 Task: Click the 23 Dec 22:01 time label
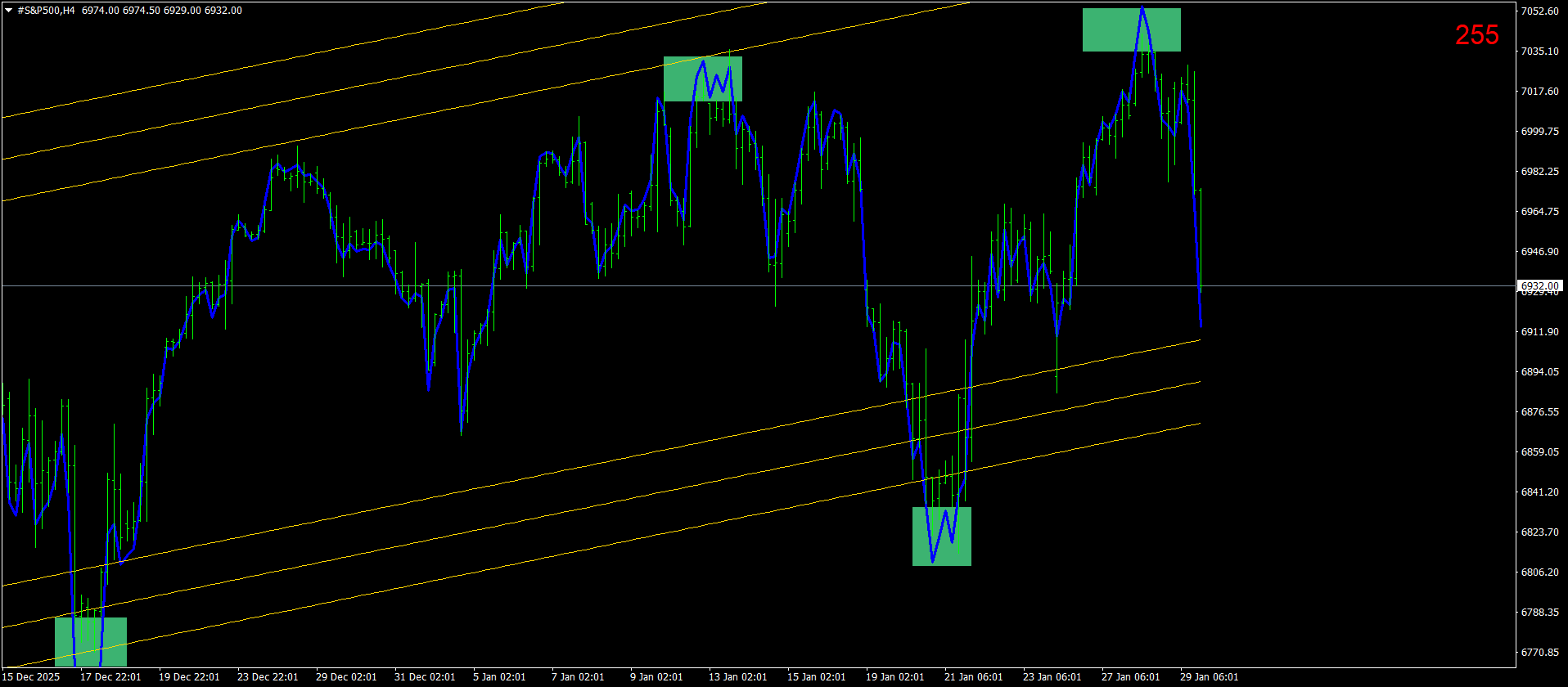coord(268,677)
